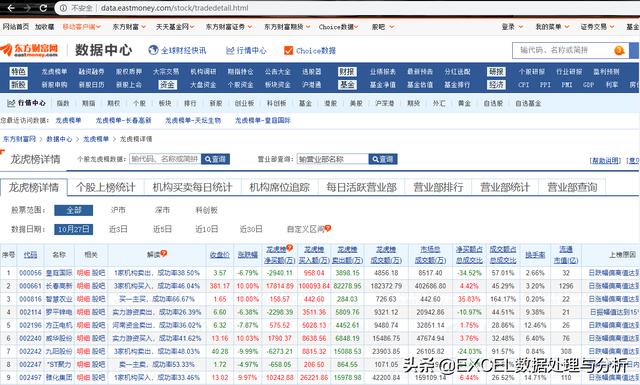Open recent link 龙虎榜单-长春高新
640x385 pixels.
123,120
